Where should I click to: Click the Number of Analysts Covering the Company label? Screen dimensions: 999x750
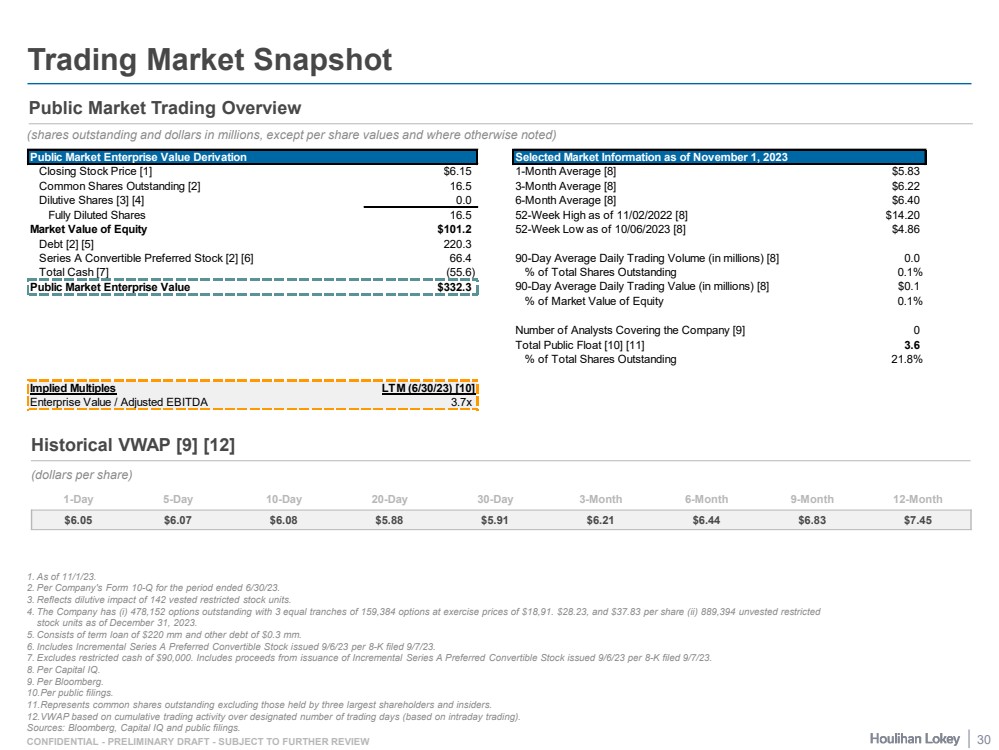click(629, 330)
